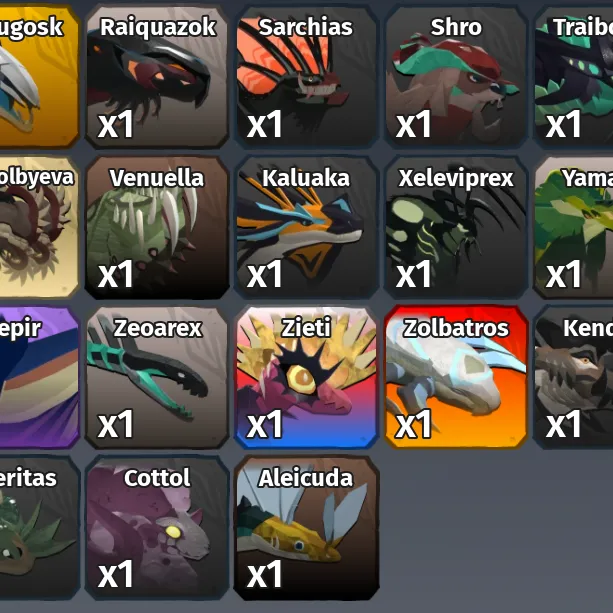This screenshot has width=613, height=613.
Task: Select the creature card ending in eritas
Action: pyautogui.click(x=39, y=528)
